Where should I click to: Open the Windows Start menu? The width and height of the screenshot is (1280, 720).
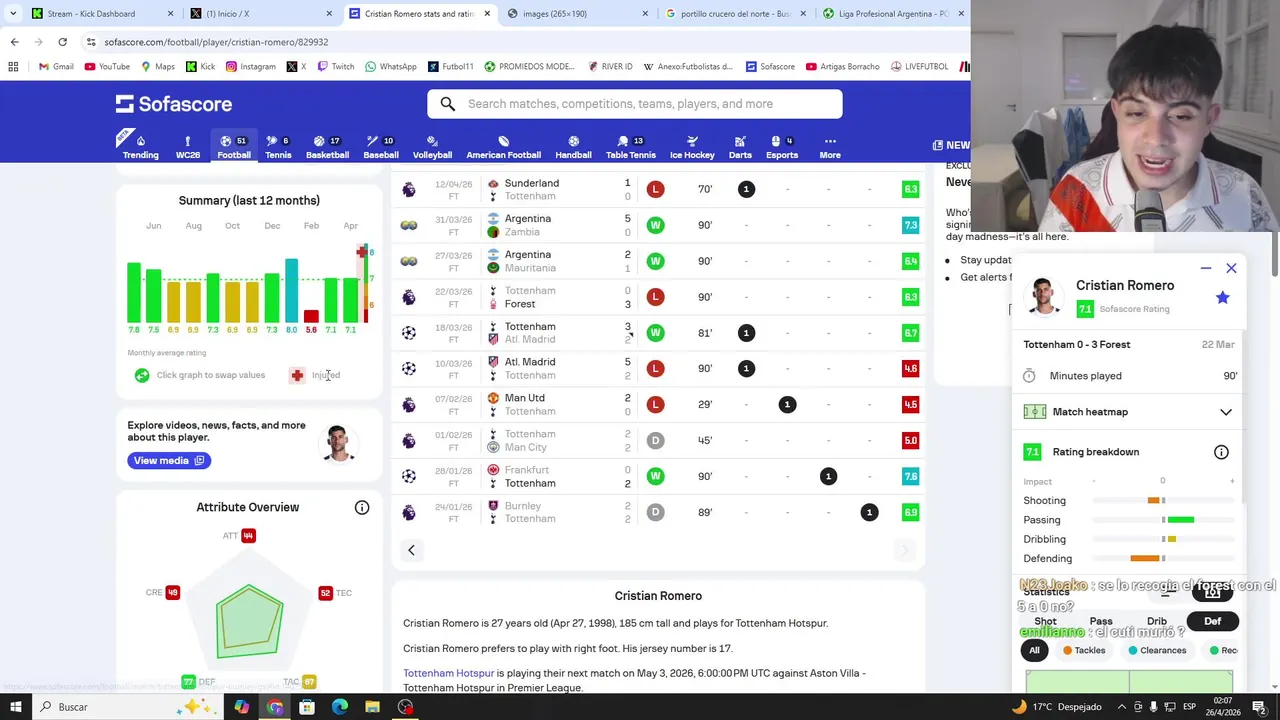[x=14, y=707]
